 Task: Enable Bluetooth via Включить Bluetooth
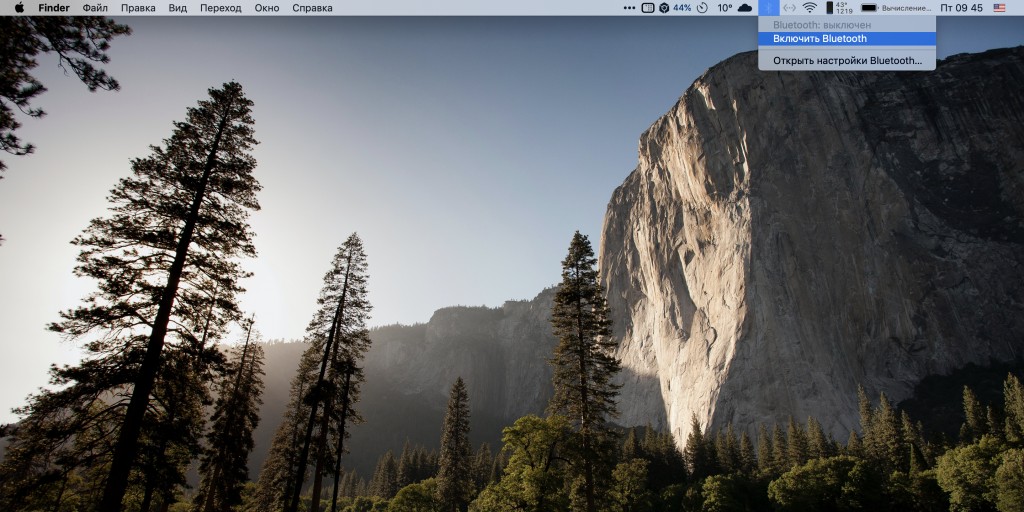click(820, 39)
